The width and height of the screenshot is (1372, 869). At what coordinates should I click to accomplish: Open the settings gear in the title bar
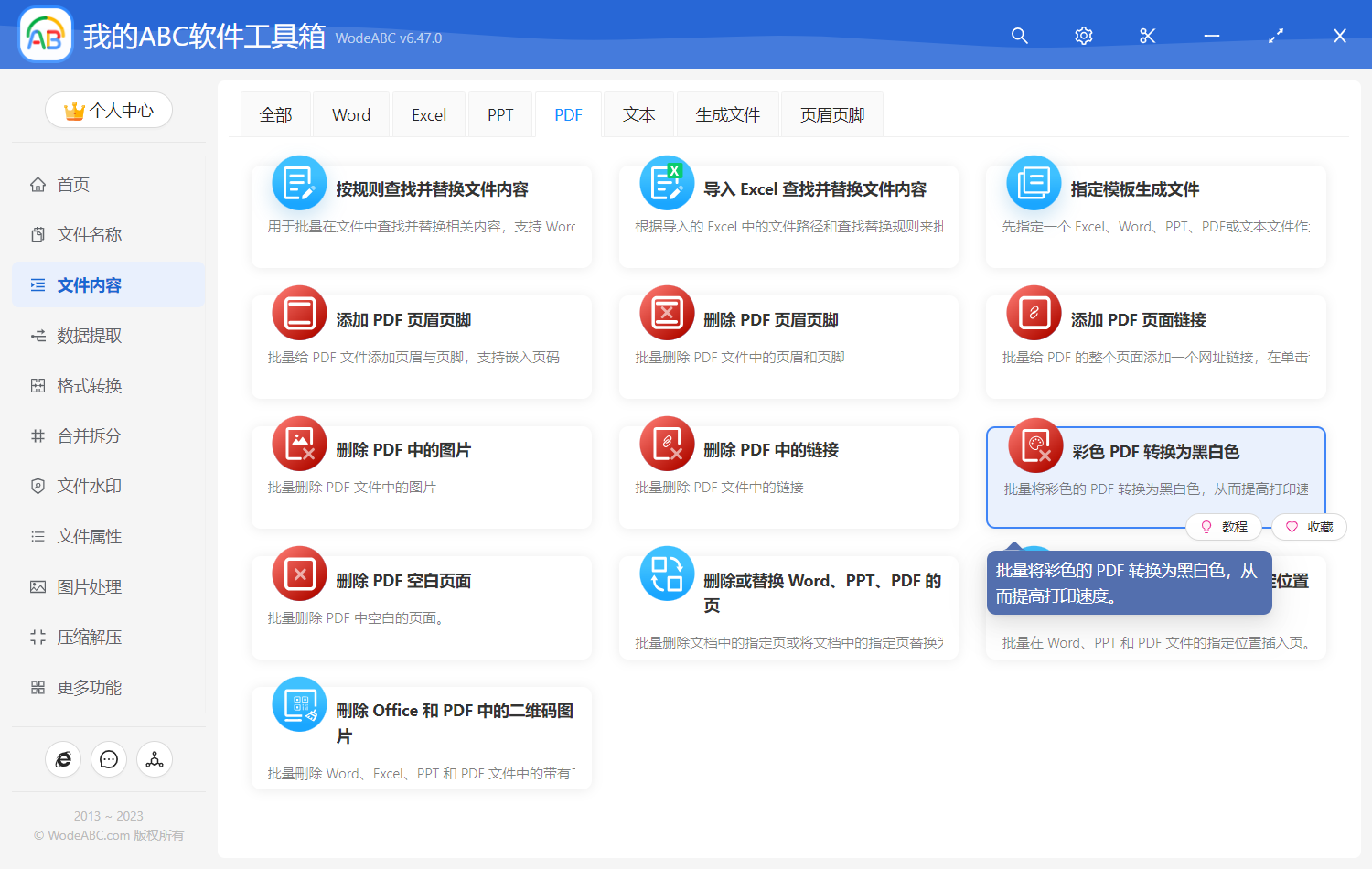(1083, 36)
